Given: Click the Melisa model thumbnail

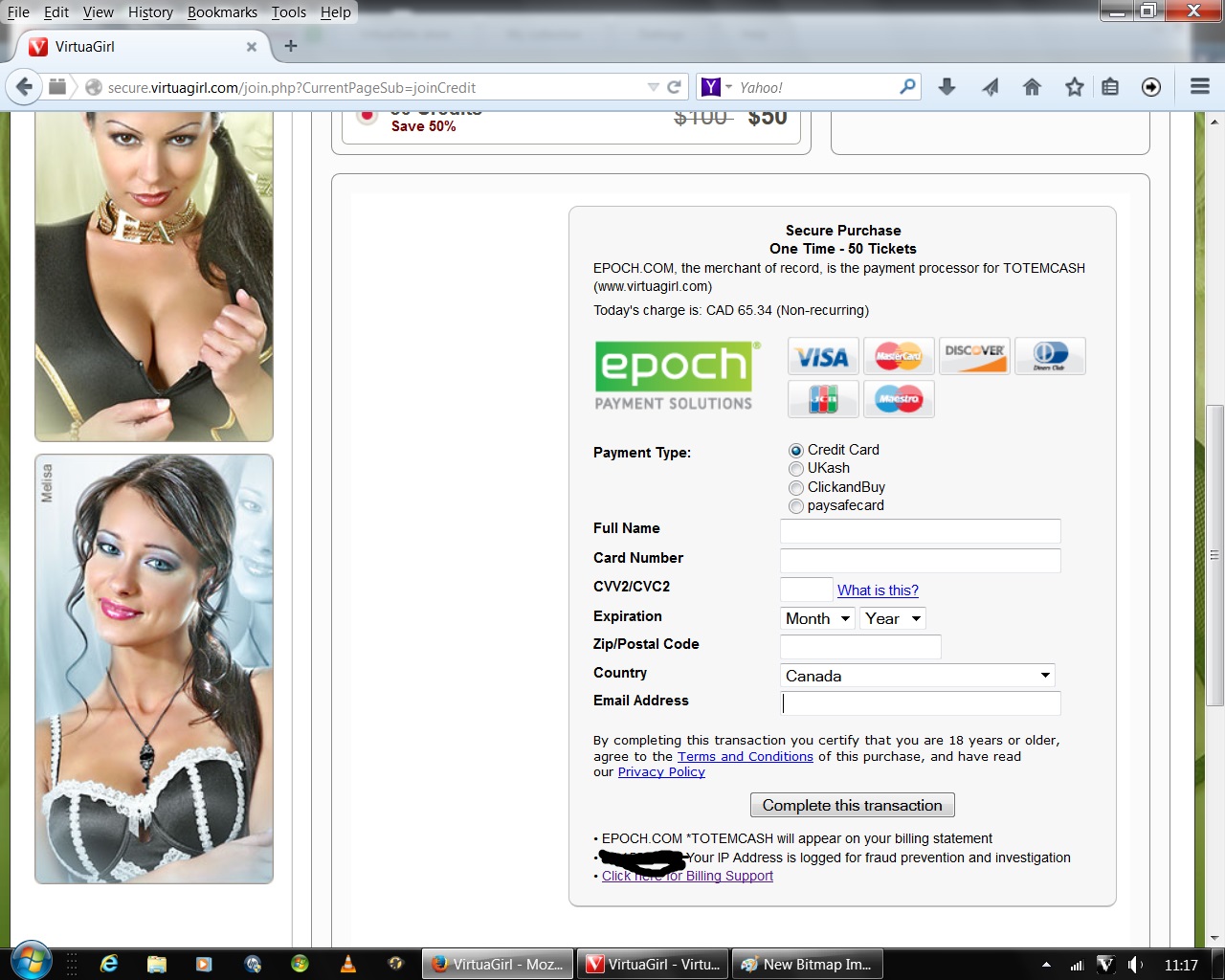Looking at the screenshot, I should tap(154, 669).
